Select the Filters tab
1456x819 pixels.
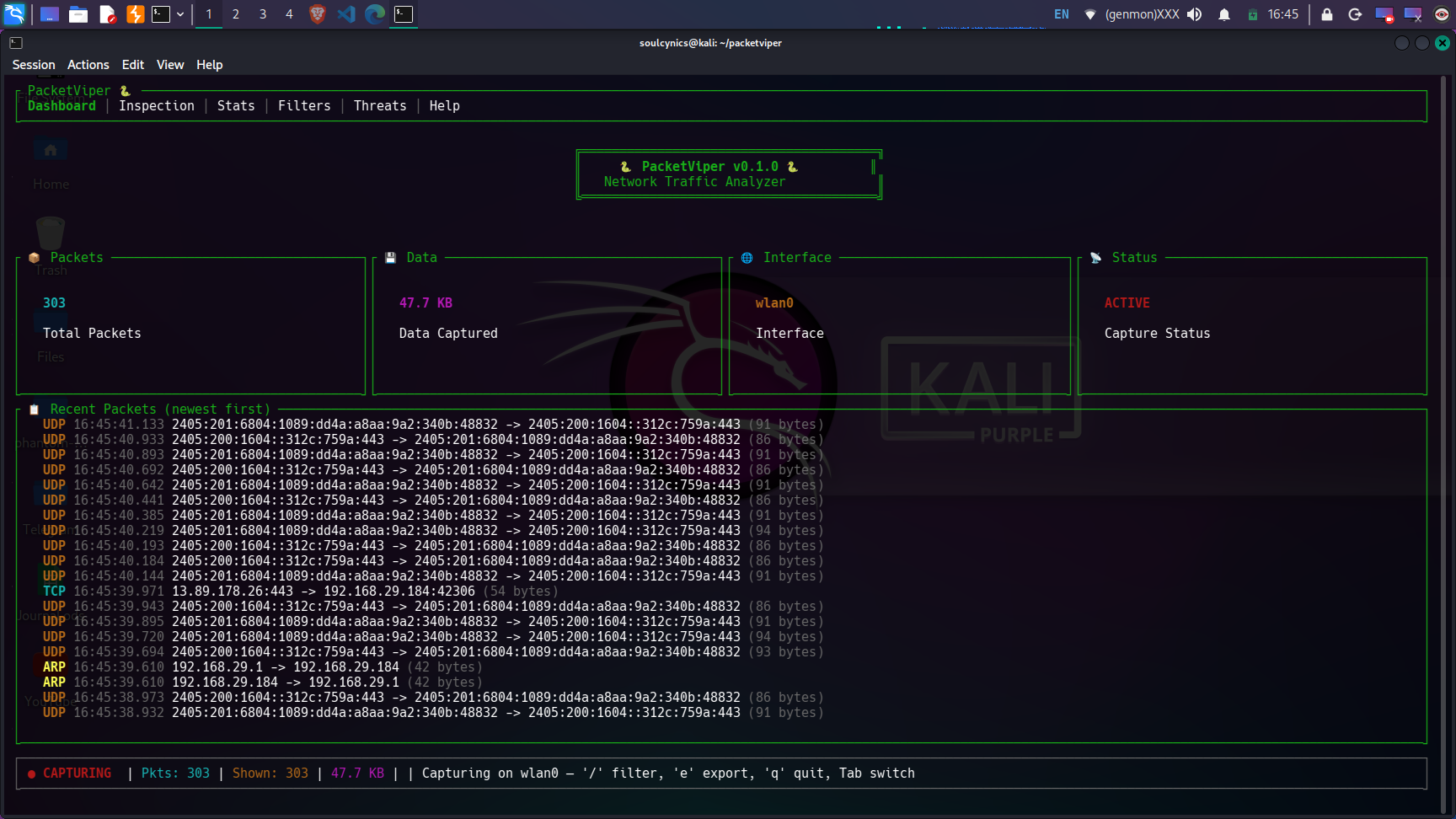[304, 106]
